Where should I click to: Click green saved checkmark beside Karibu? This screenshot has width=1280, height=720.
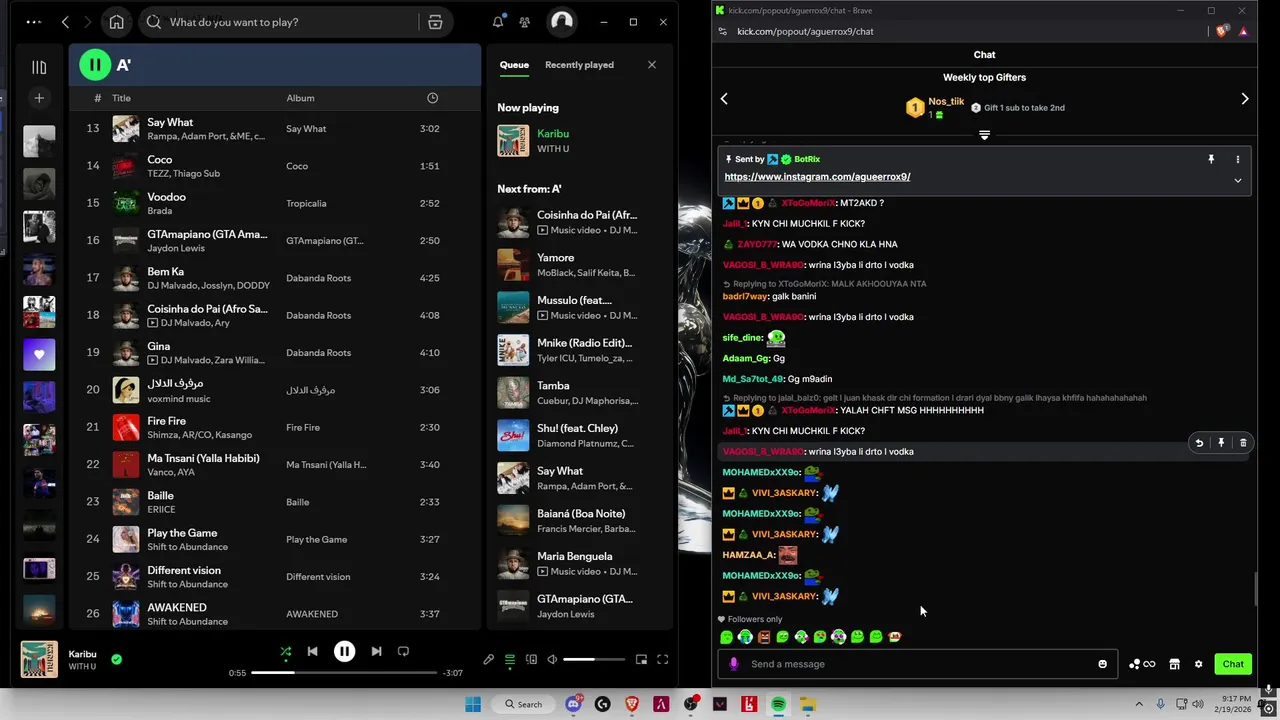(x=116, y=659)
